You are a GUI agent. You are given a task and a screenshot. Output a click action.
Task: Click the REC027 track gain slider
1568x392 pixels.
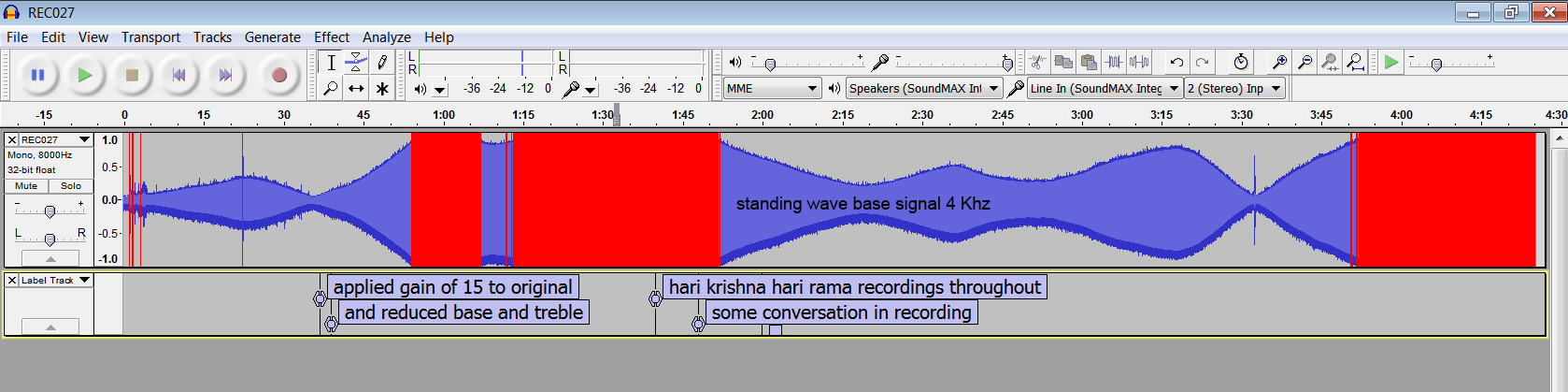coord(50,211)
